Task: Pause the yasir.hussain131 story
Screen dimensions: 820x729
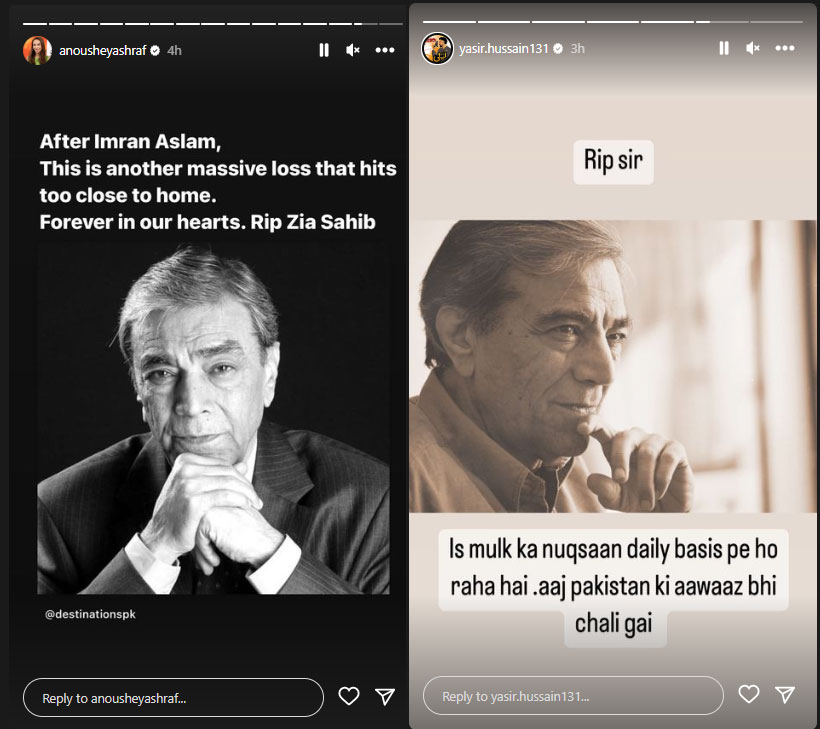Action: (x=724, y=48)
